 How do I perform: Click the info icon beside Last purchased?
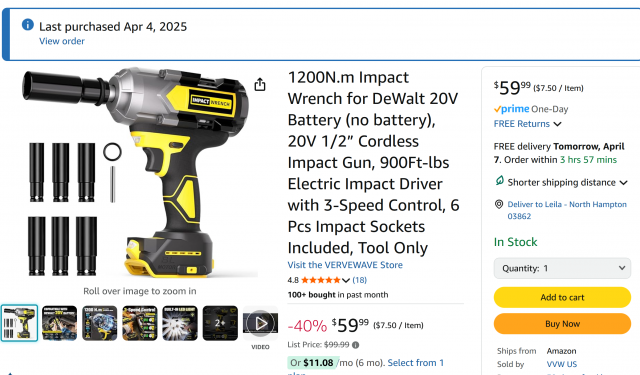tap(27, 25)
